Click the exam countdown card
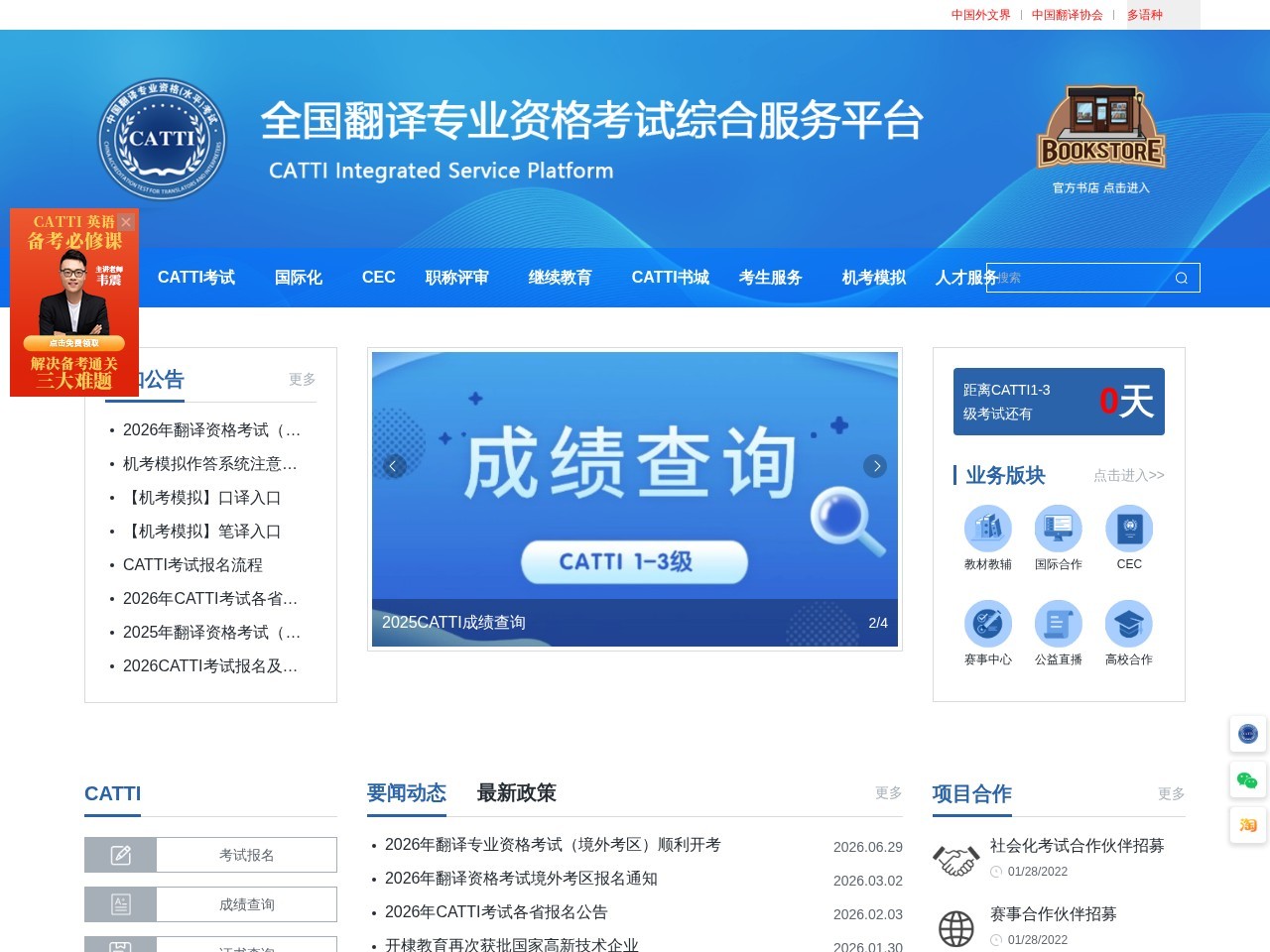1270x952 pixels. 1059,402
